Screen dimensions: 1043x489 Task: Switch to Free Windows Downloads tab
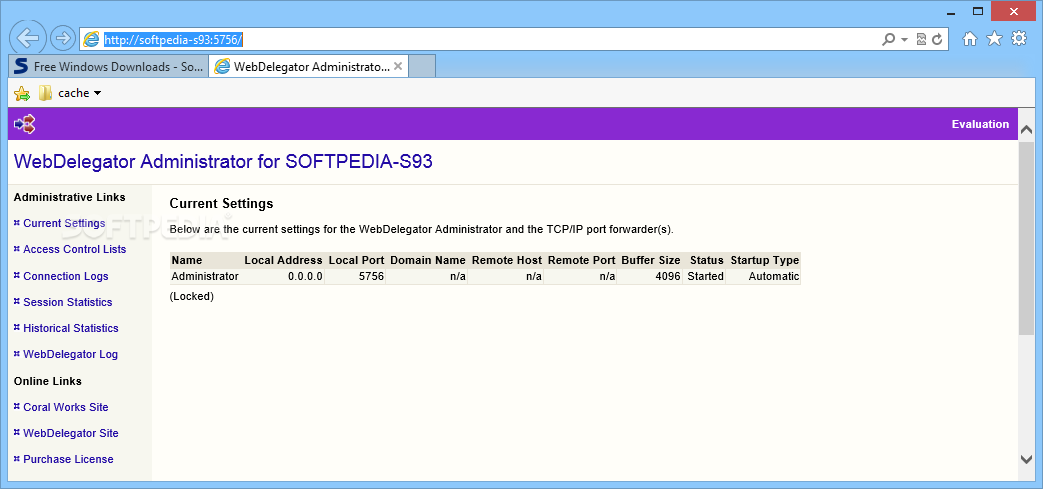pos(109,67)
